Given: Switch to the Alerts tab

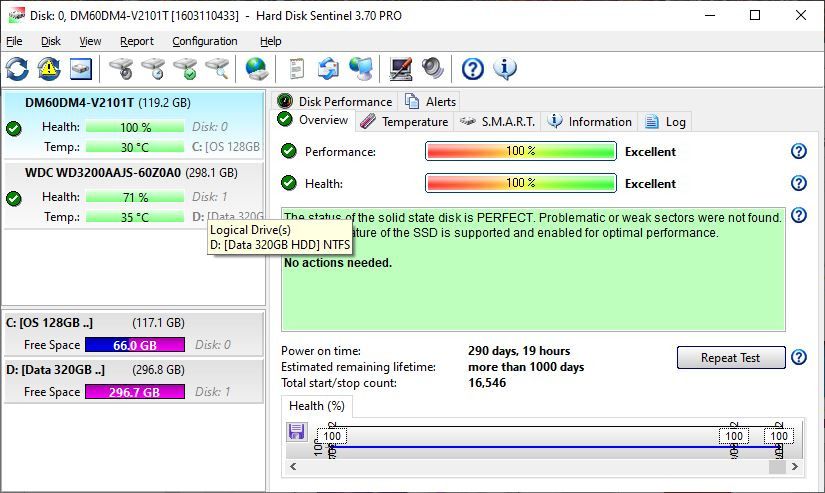Looking at the screenshot, I should tap(430, 102).
